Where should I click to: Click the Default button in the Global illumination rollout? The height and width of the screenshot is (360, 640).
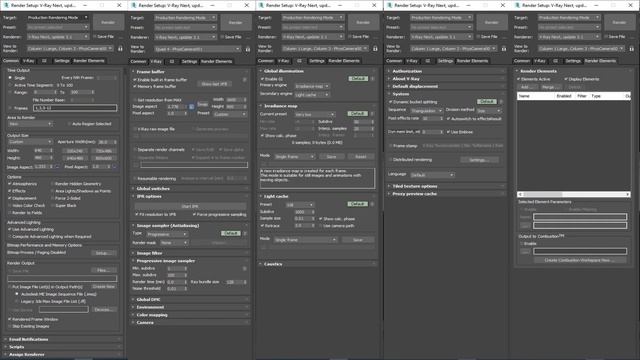358,78
